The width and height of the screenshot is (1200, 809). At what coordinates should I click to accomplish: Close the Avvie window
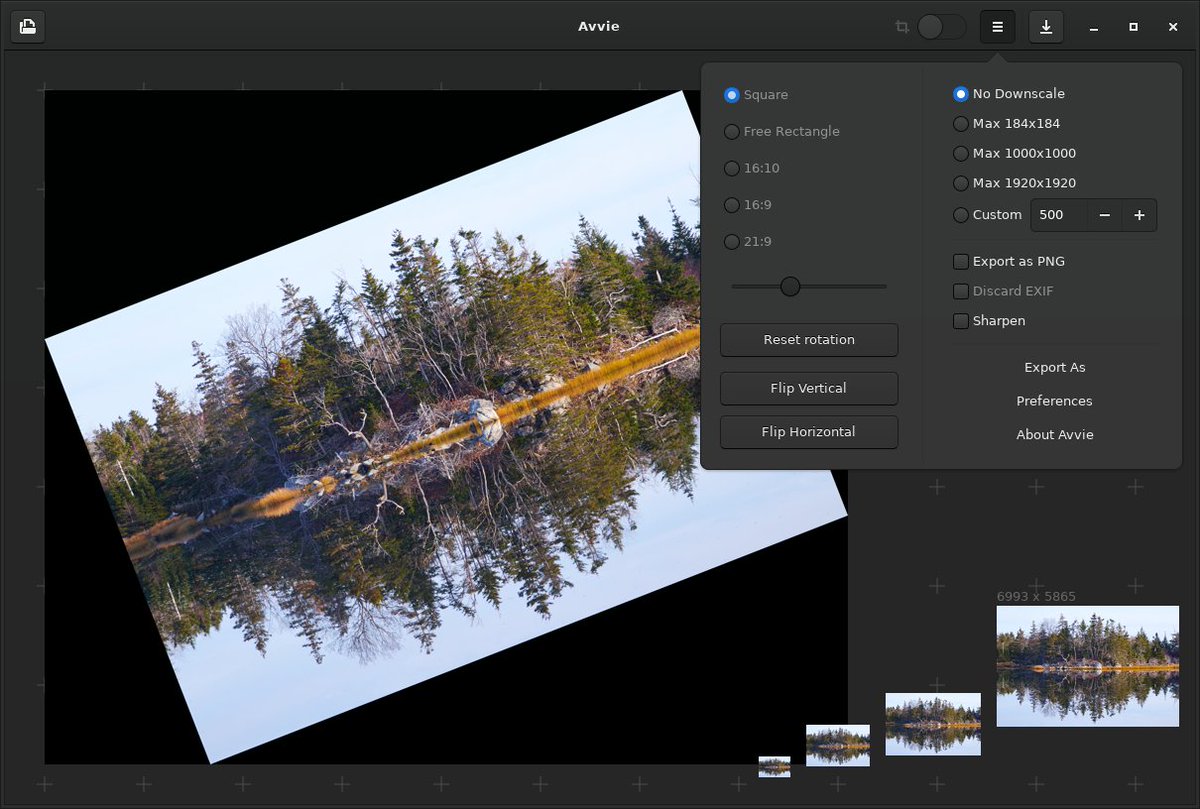(x=1173, y=28)
